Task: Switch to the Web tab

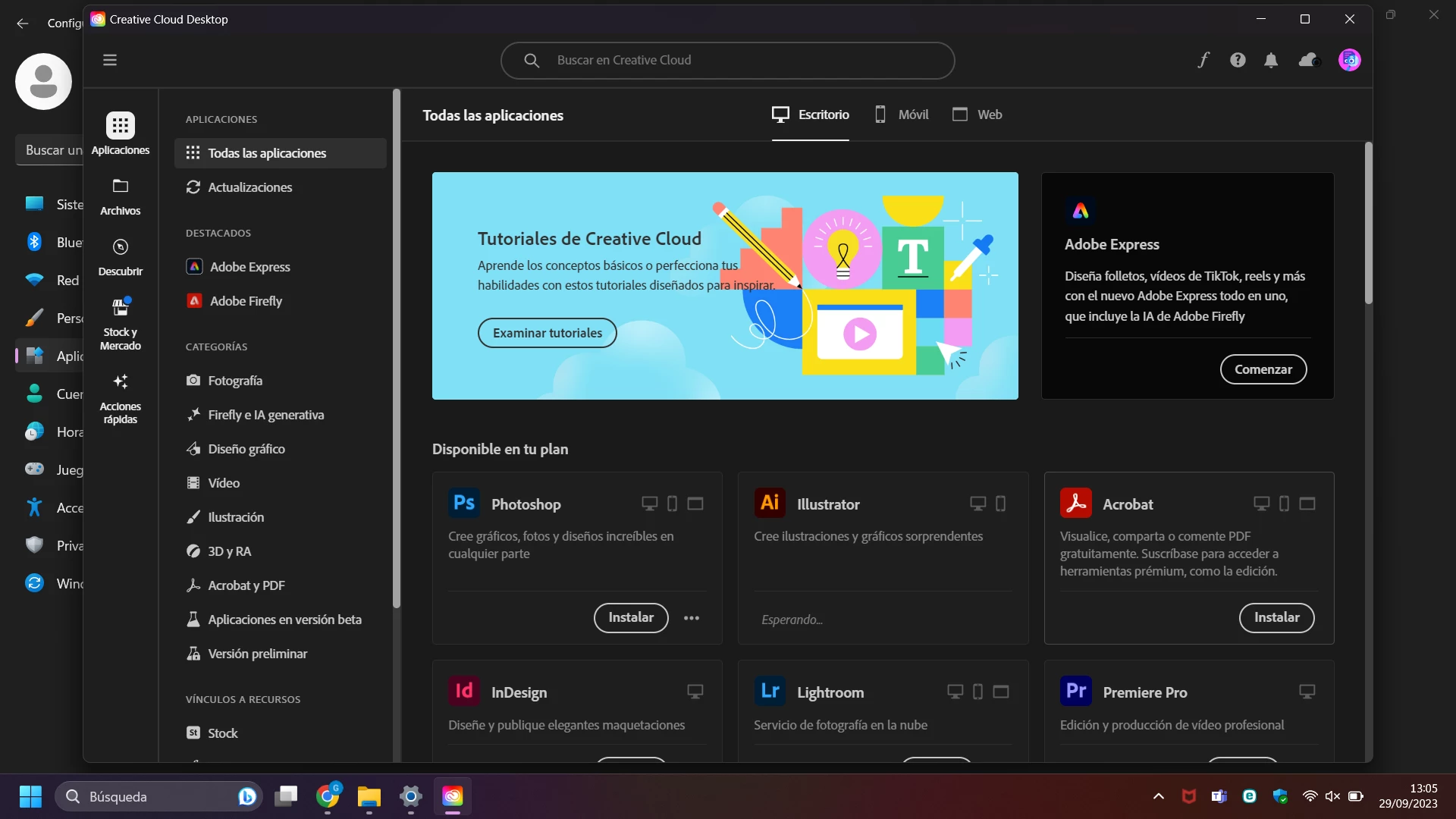Action: click(977, 115)
